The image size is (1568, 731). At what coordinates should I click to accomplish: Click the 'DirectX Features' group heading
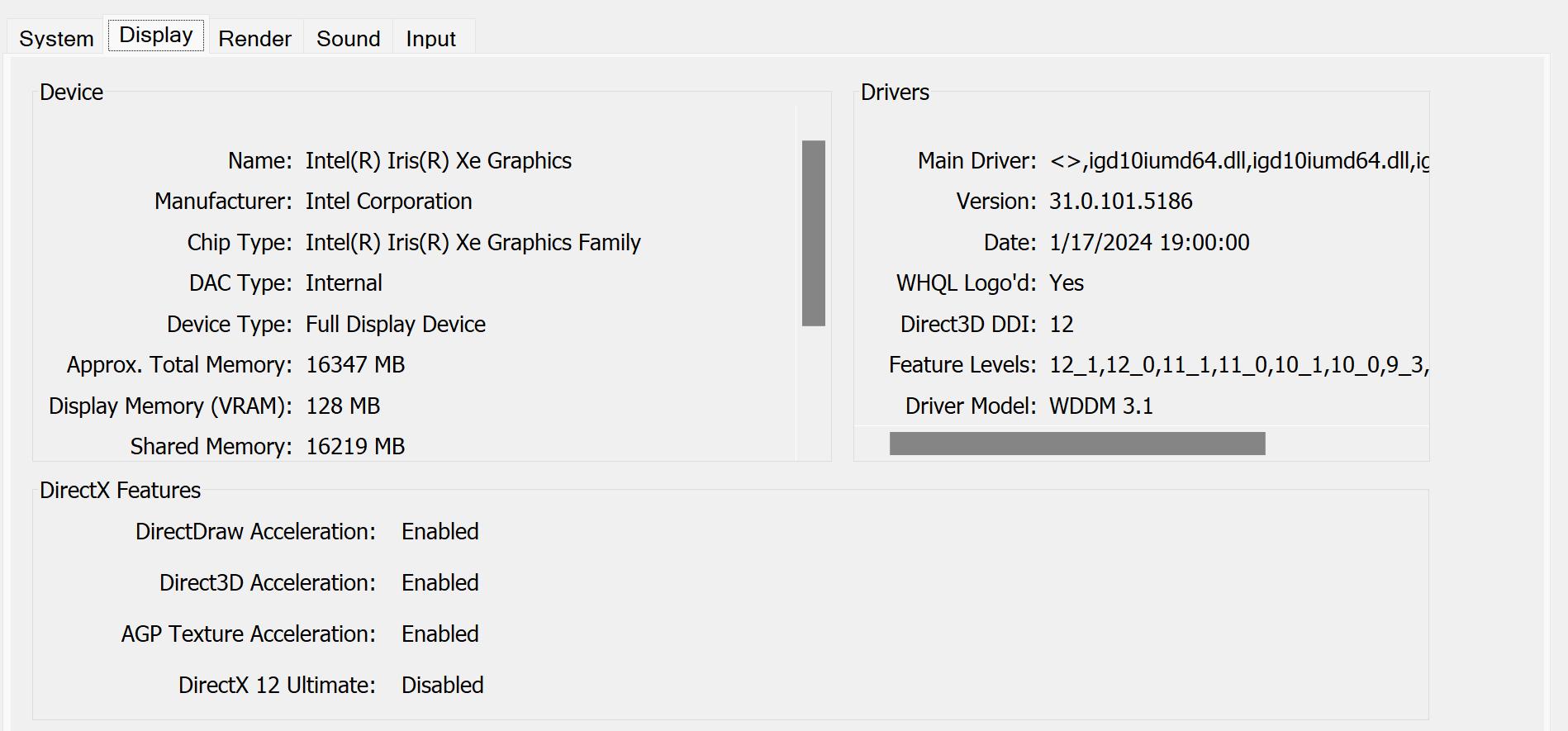click(120, 490)
